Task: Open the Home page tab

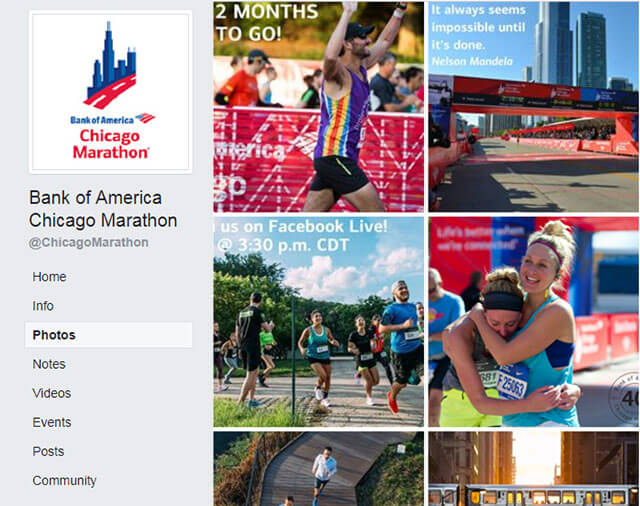Action: [49, 277]
